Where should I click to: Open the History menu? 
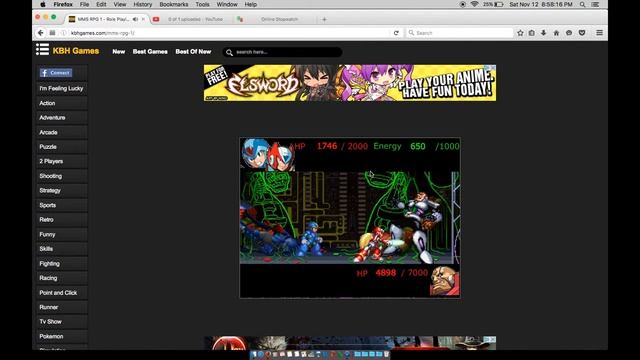142,4
